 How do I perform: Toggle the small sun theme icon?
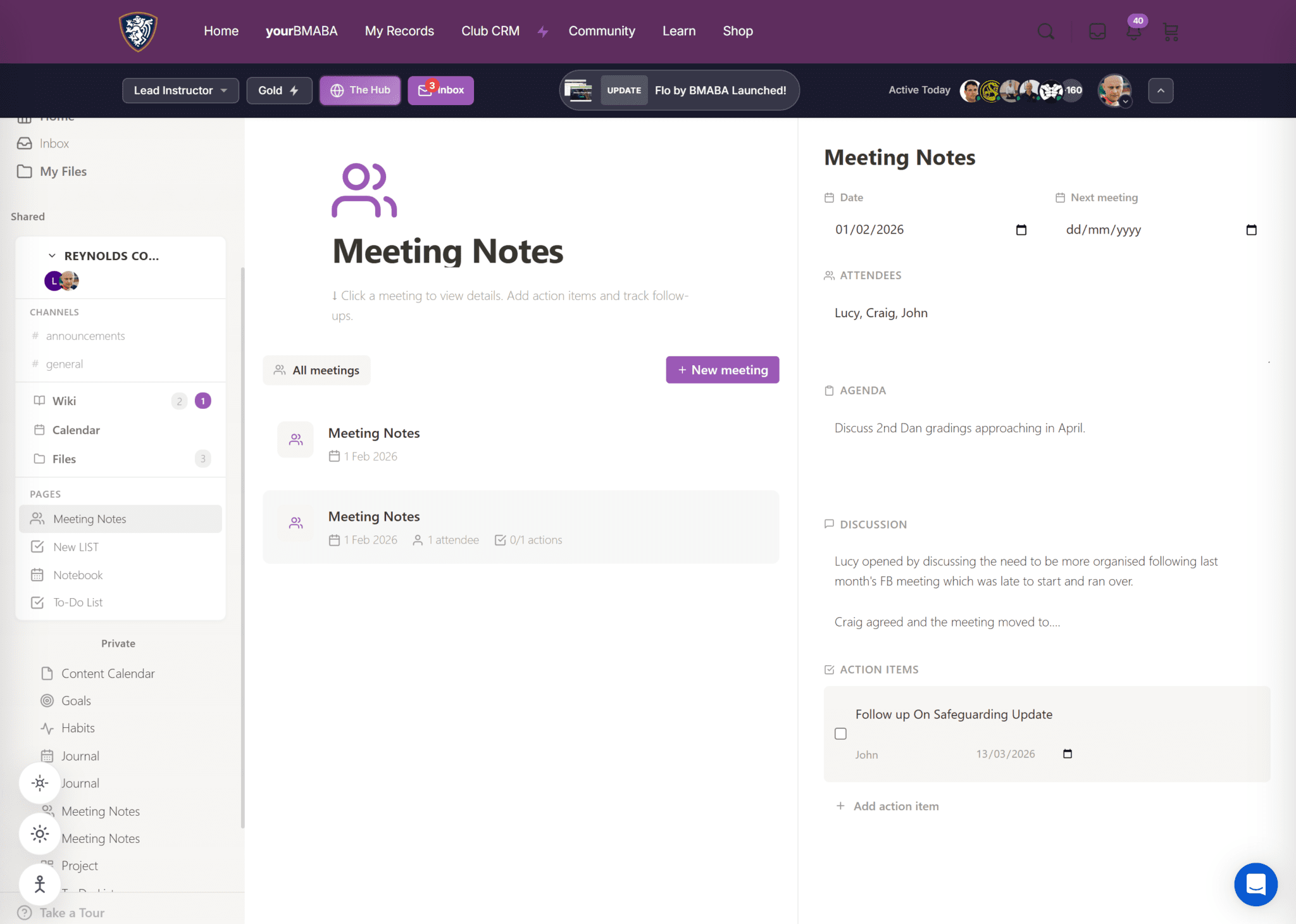[x=40, y=784]
